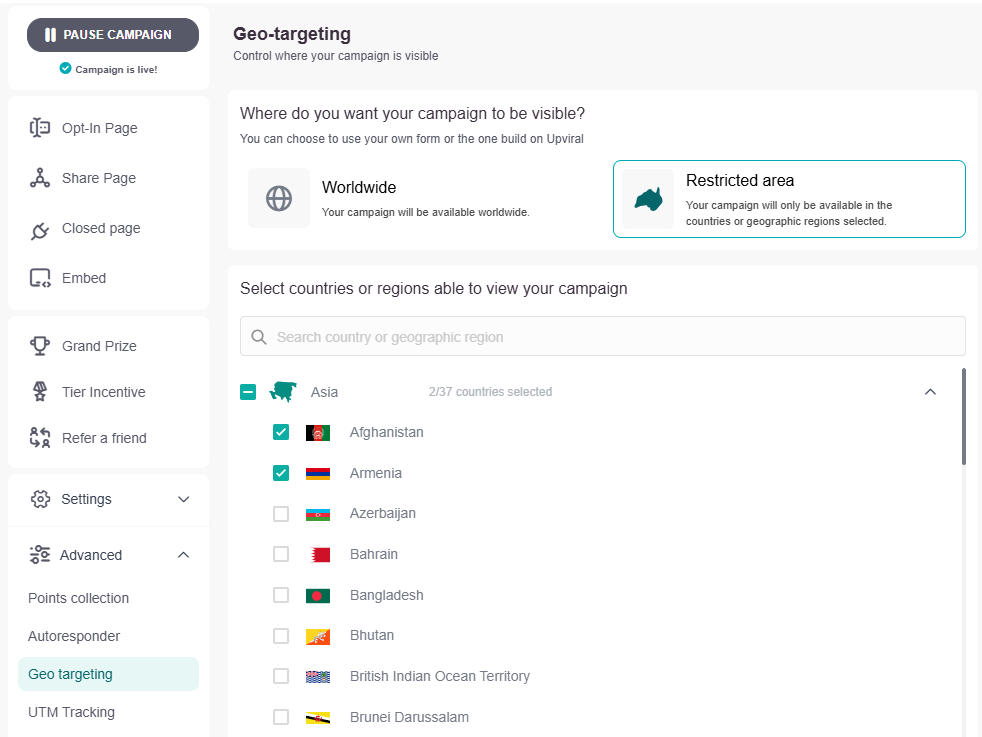Screen dimensions: 982x737
Task: Click the Brunei Darussalam country name
Action: [409, 717]
